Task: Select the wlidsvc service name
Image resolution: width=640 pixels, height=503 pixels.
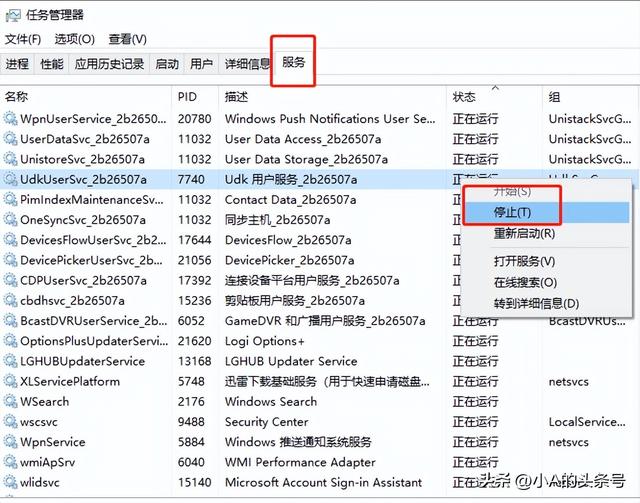Action: point(40,482)
